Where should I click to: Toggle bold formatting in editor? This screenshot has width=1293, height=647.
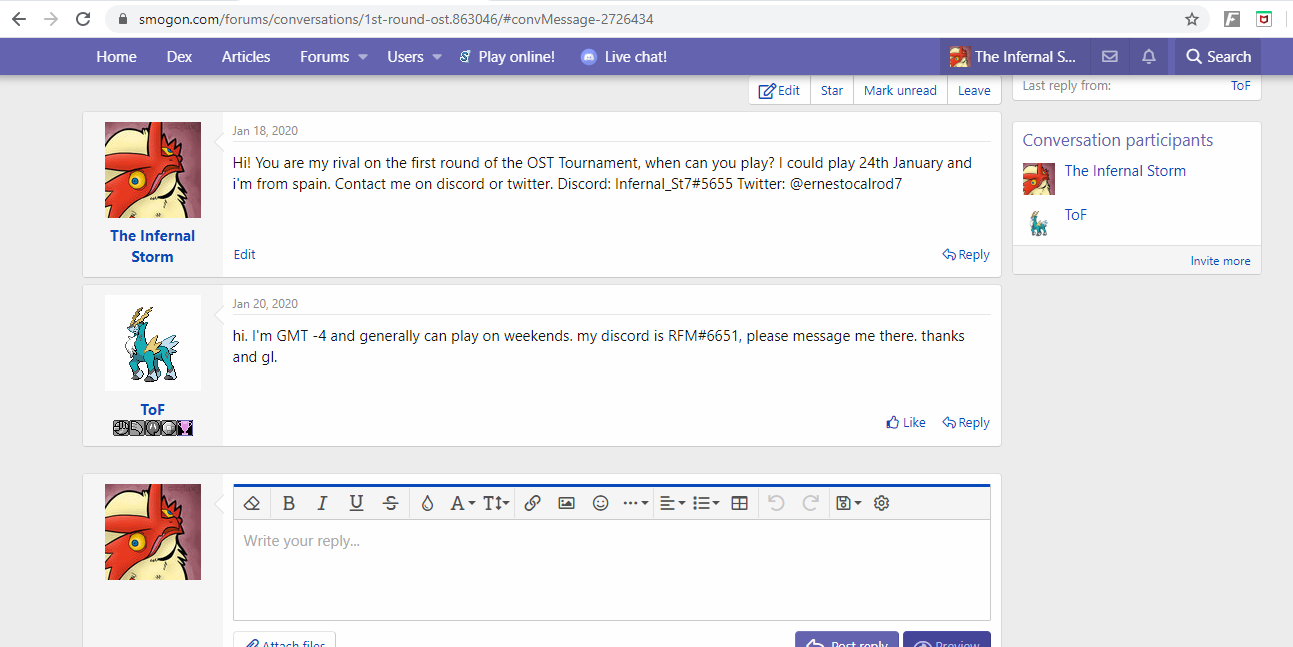(288, 503)
